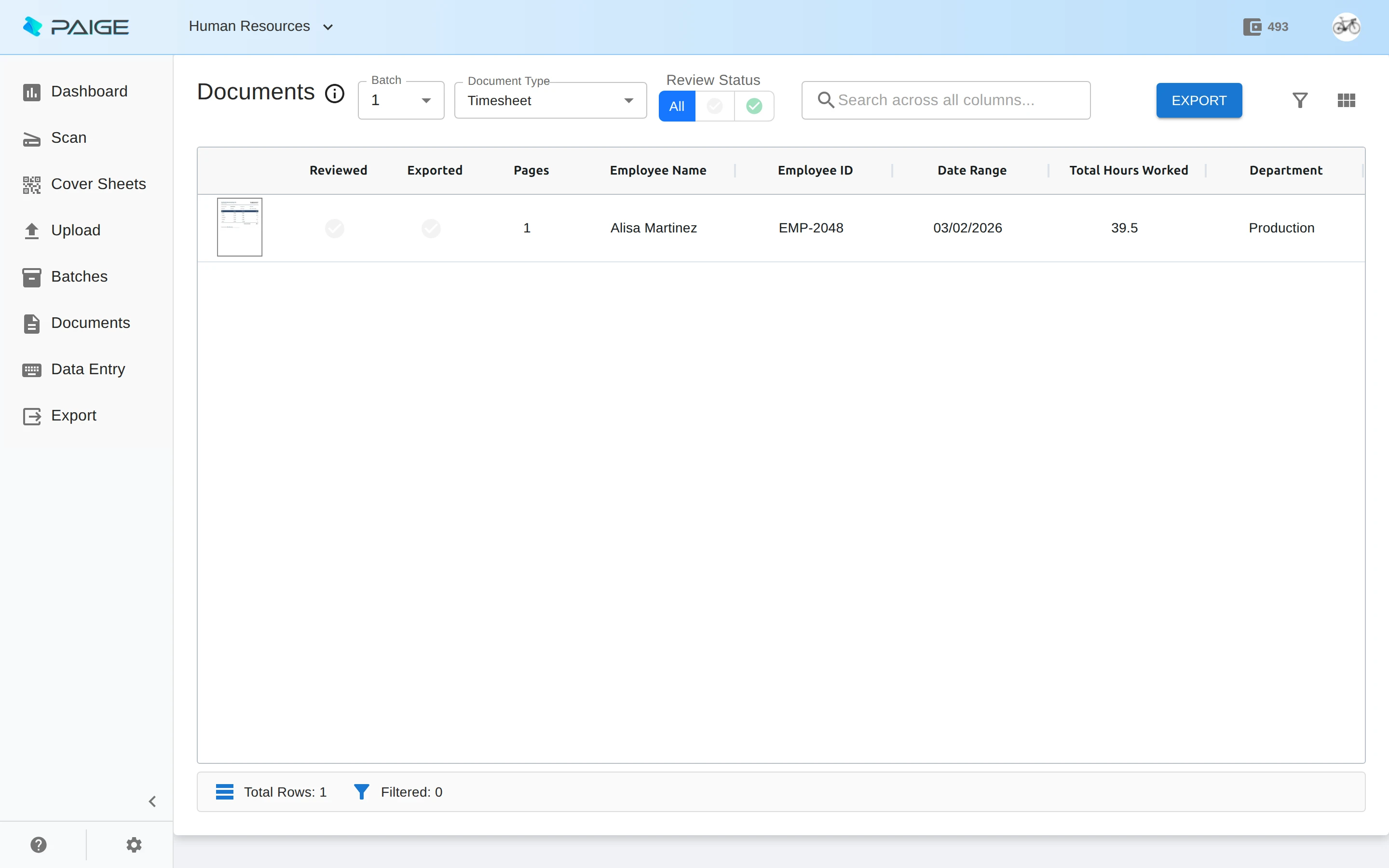Filter by reviewed green check status
Screen dimensions: 1389x868
tap(754, 106)
